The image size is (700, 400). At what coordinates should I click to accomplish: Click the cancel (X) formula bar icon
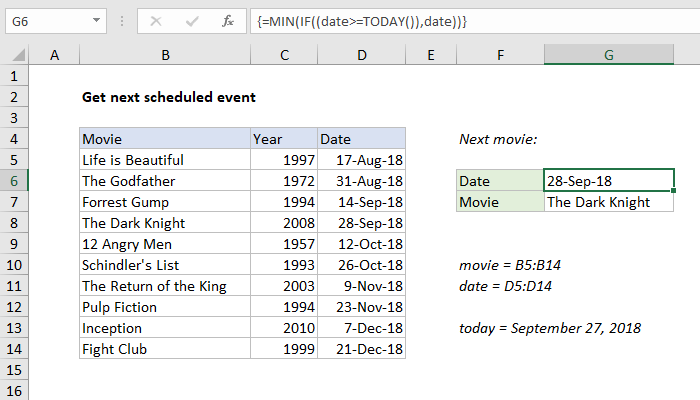(x=156, y=20)
